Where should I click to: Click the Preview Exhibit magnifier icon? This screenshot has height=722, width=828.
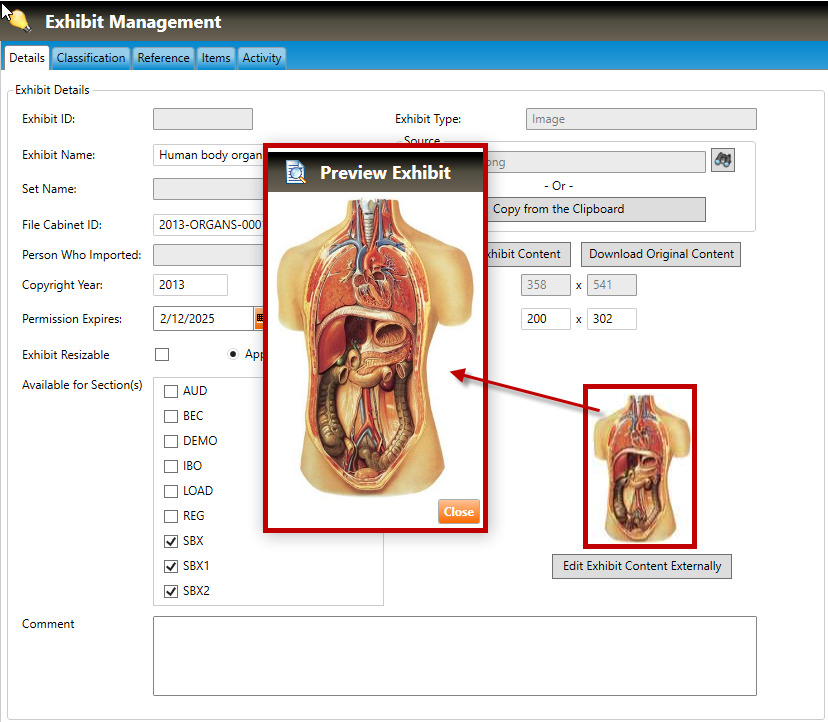click(x=295, y=173)
